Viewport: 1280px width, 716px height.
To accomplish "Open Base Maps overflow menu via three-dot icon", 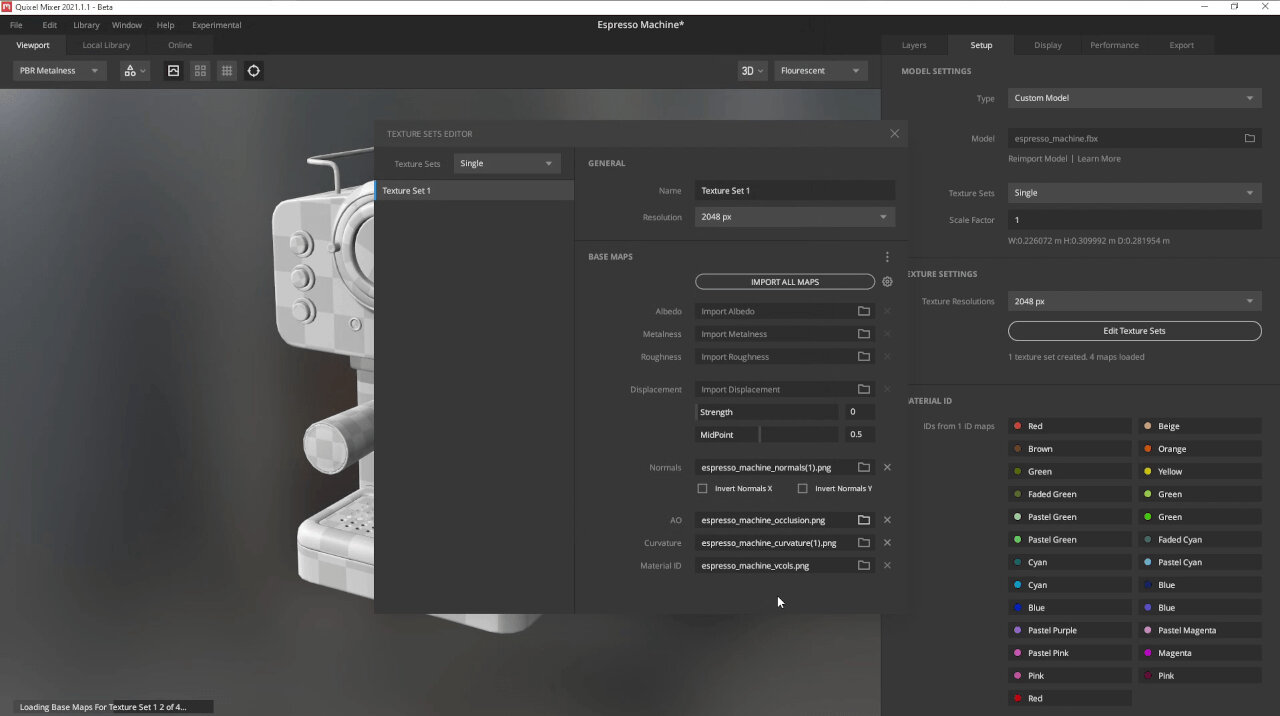I will click(887, 256).
